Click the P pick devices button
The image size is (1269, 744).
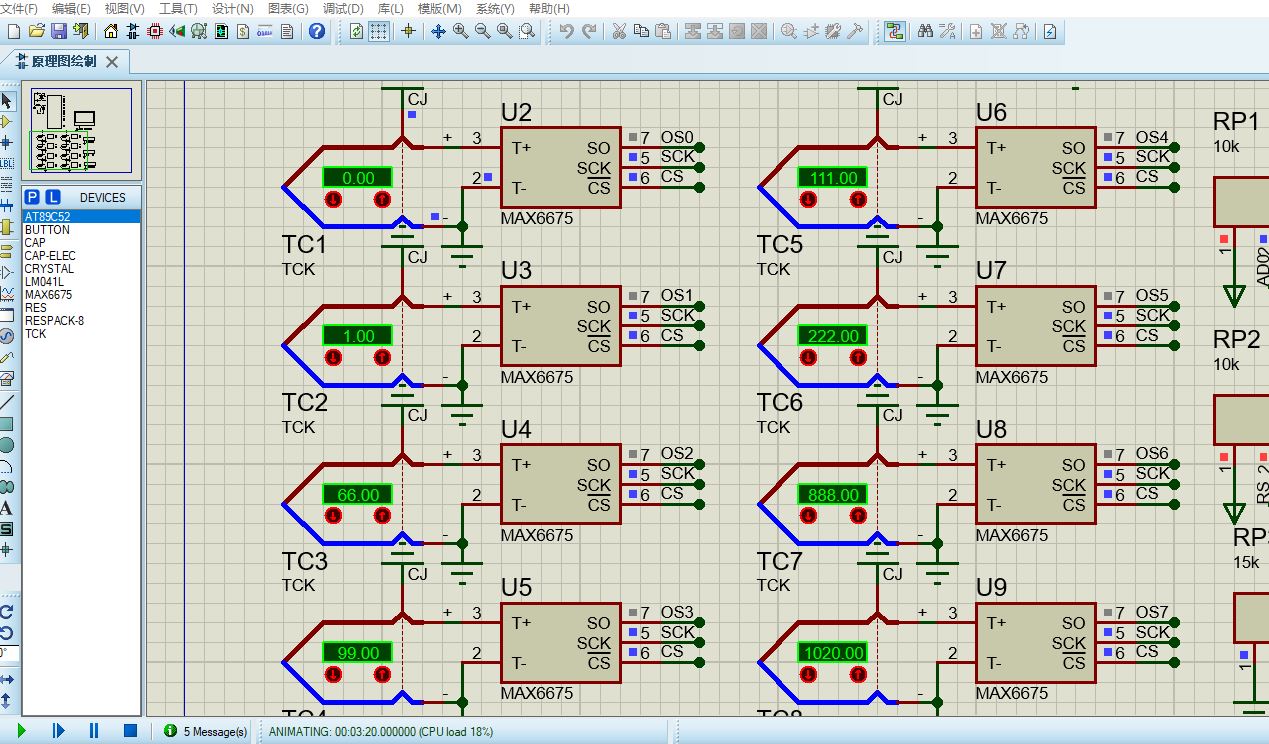(x=32, y=197)
